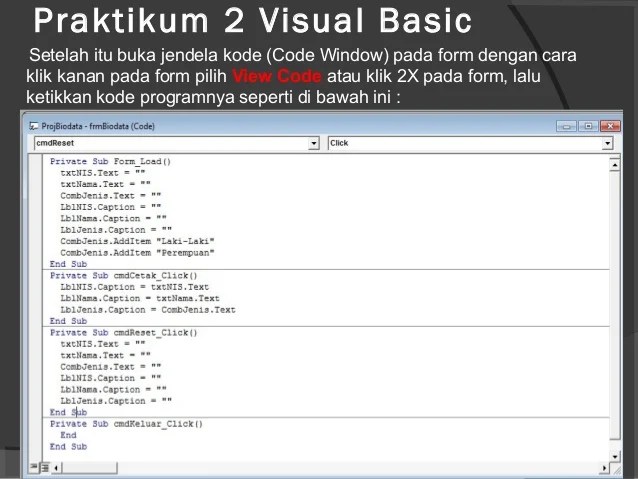Click the line 'Private Sub cmdKeluar_Click()'

pyautogui.click(x=126, y=424)
